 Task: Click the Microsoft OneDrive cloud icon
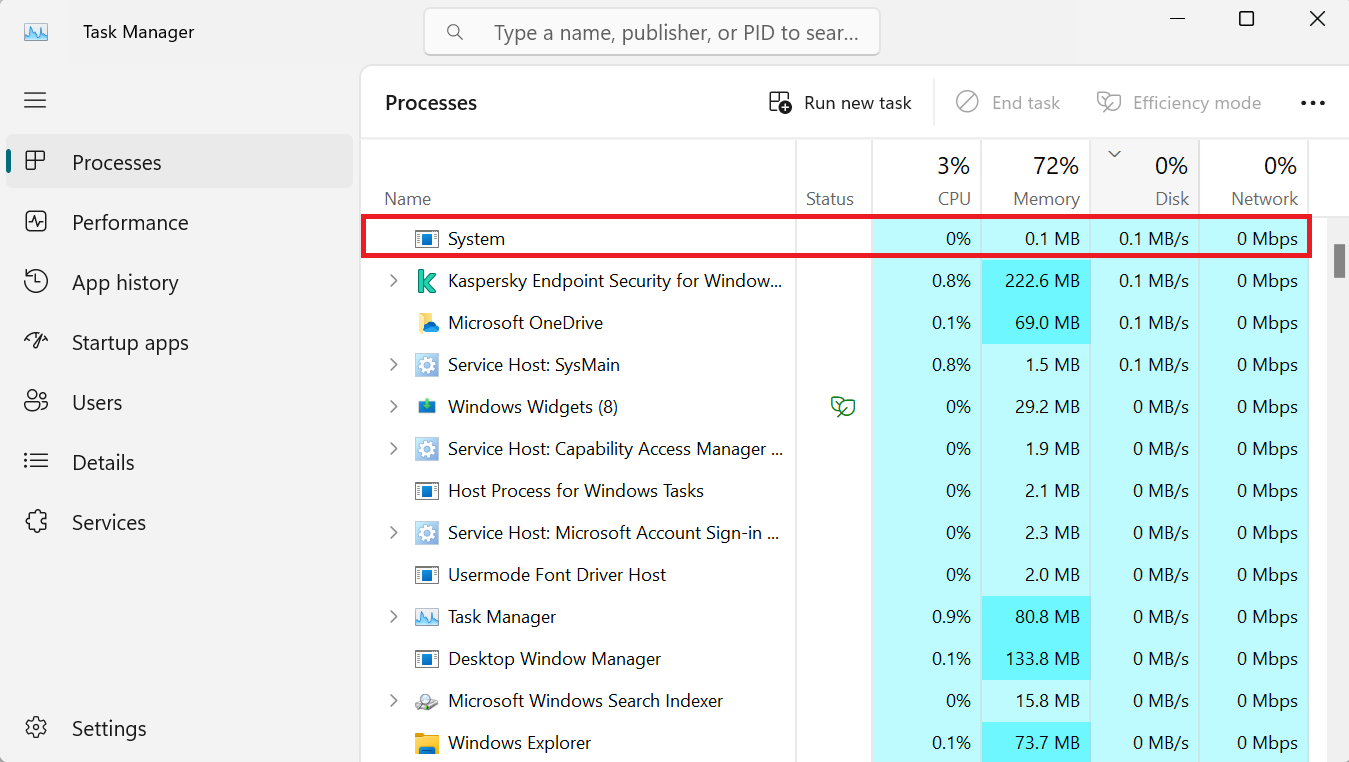point(427,323)
